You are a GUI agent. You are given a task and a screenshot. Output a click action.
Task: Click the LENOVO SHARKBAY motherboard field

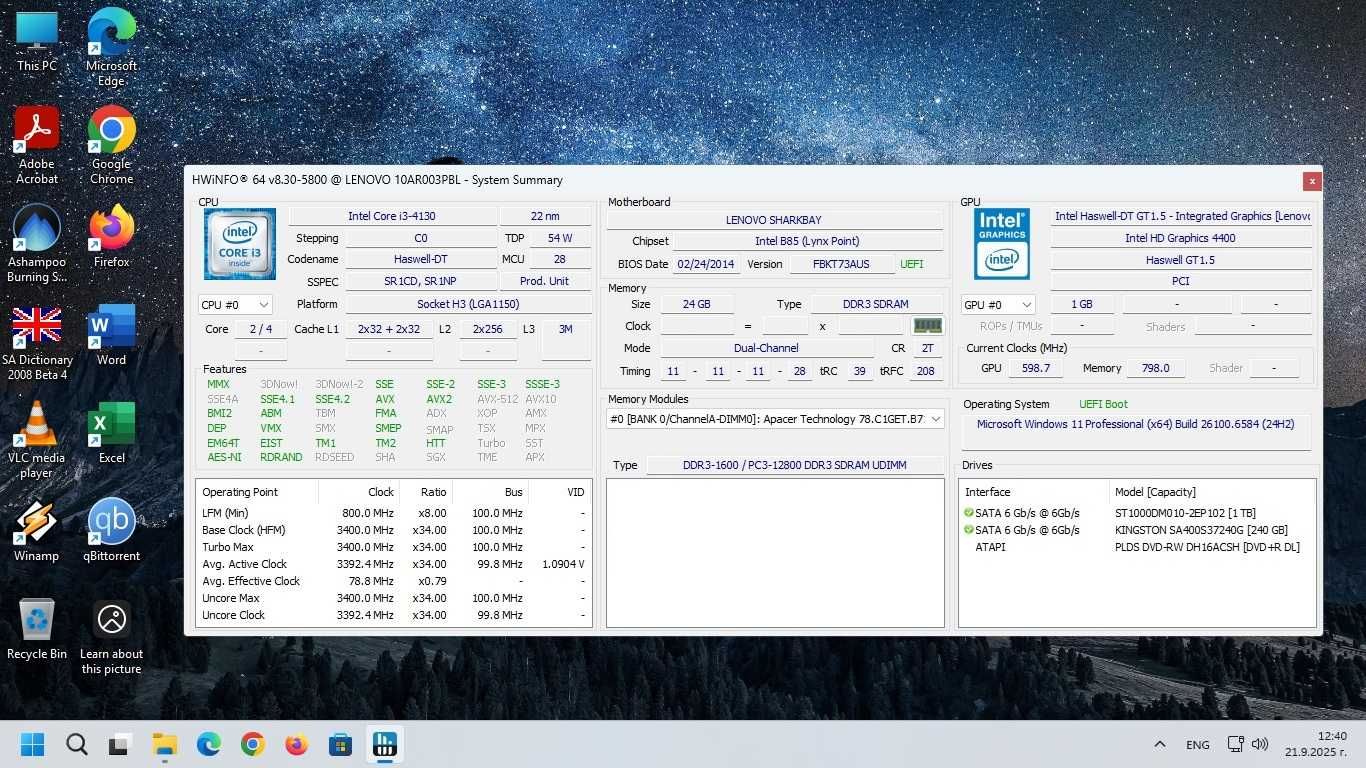pos(774,220)
